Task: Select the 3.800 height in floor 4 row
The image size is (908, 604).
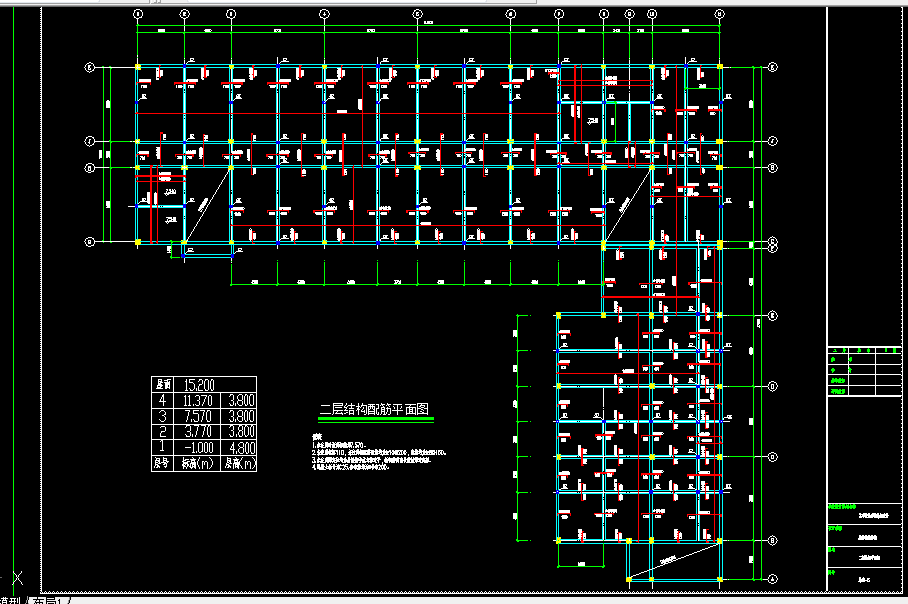Action: click(x=241, y=401)
